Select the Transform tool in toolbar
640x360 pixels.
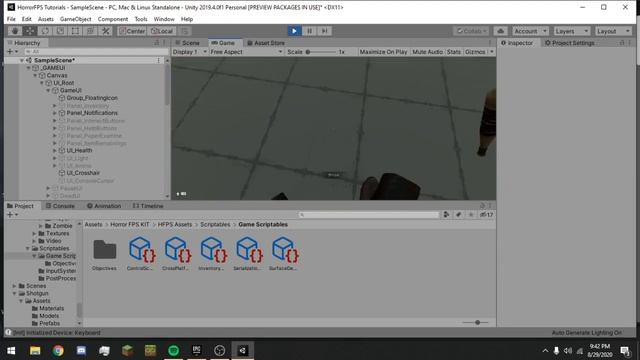coord(90,31)
